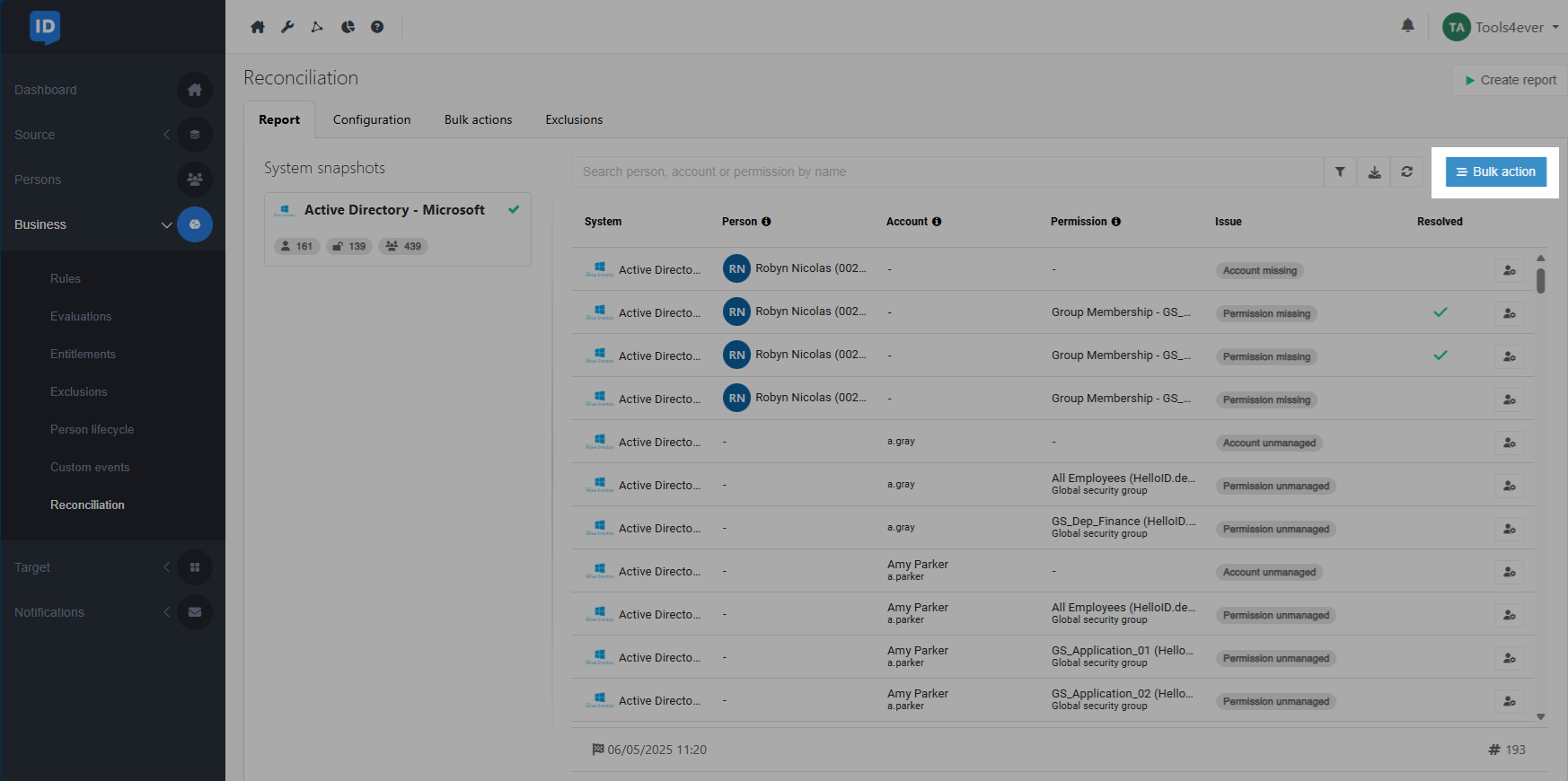Click the first Permission missing badge
Screen dimensions: 1568x781
coord(1266,313)
